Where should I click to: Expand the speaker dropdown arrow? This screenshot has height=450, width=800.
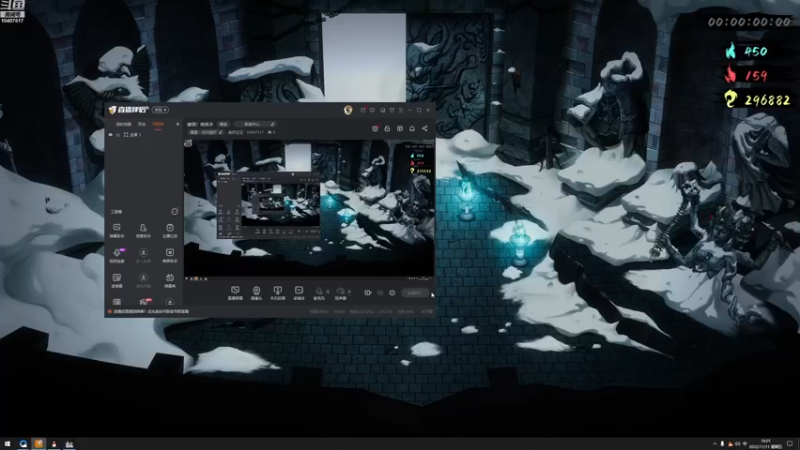point(349,292)
